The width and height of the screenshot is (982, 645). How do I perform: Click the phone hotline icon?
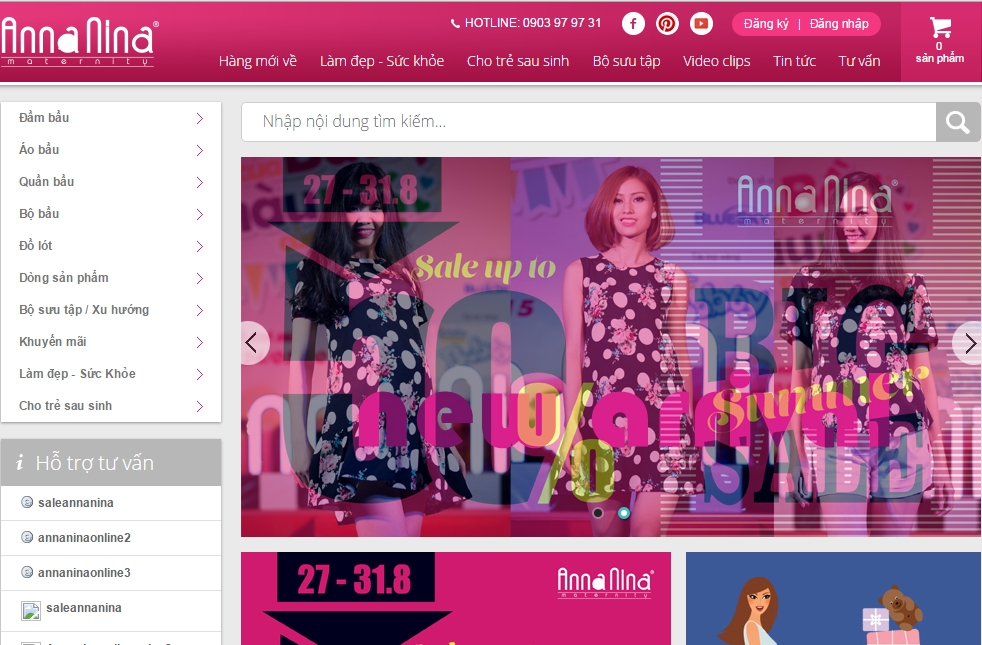coord(455,24)
